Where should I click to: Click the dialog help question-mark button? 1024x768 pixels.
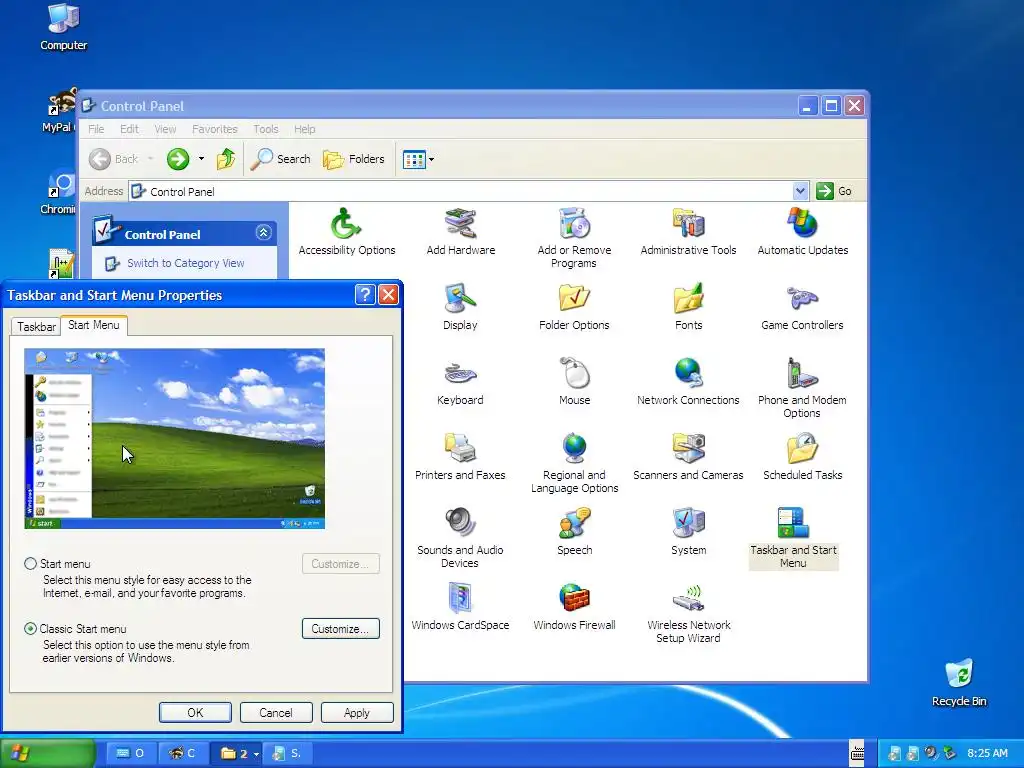click(x=365, y=295)
